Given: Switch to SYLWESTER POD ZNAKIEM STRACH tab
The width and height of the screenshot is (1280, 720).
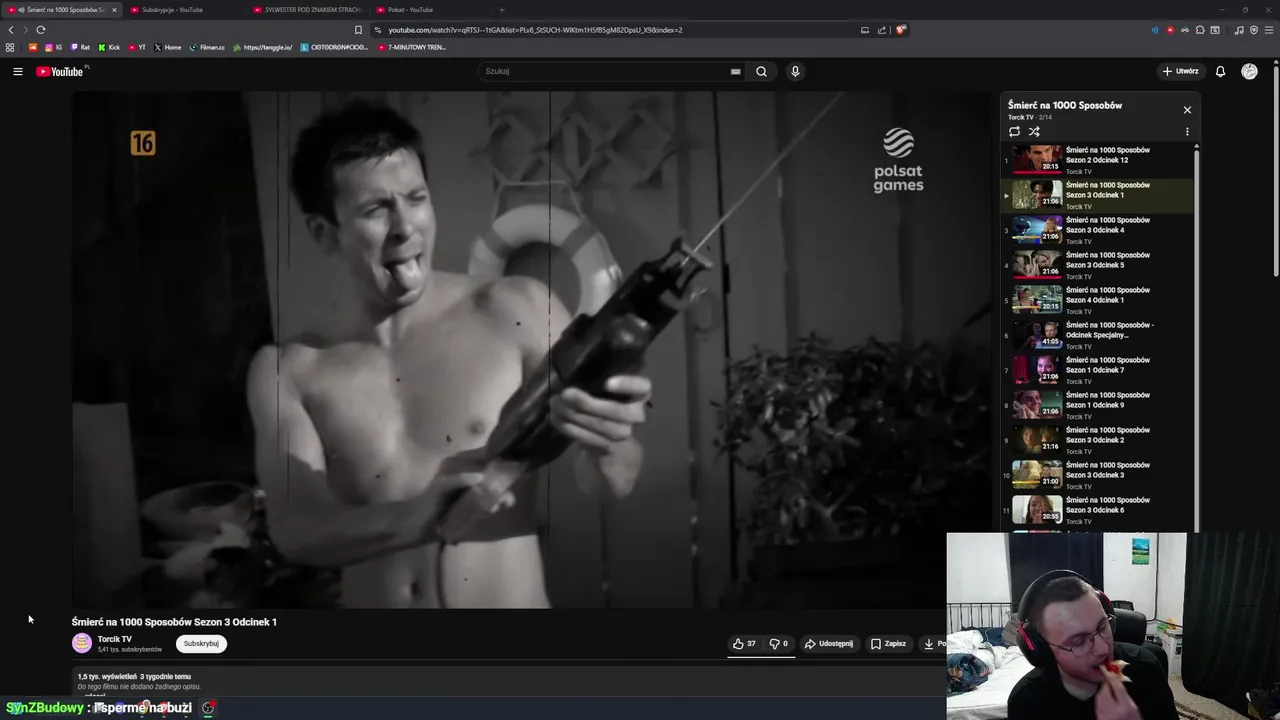Looking at the screenshot, I should coord(305,10).
